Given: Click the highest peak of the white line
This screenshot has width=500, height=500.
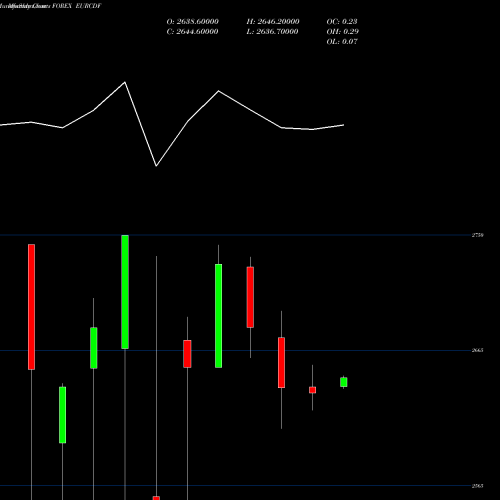Looking at the screenshot, I should click(125, 82).
